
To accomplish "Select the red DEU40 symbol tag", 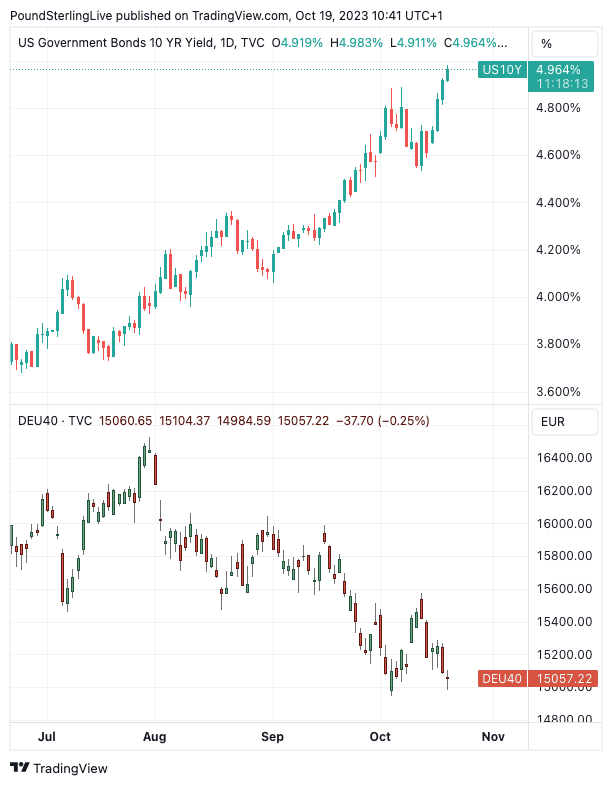I will pyautogui.click(x=502, y=679).
